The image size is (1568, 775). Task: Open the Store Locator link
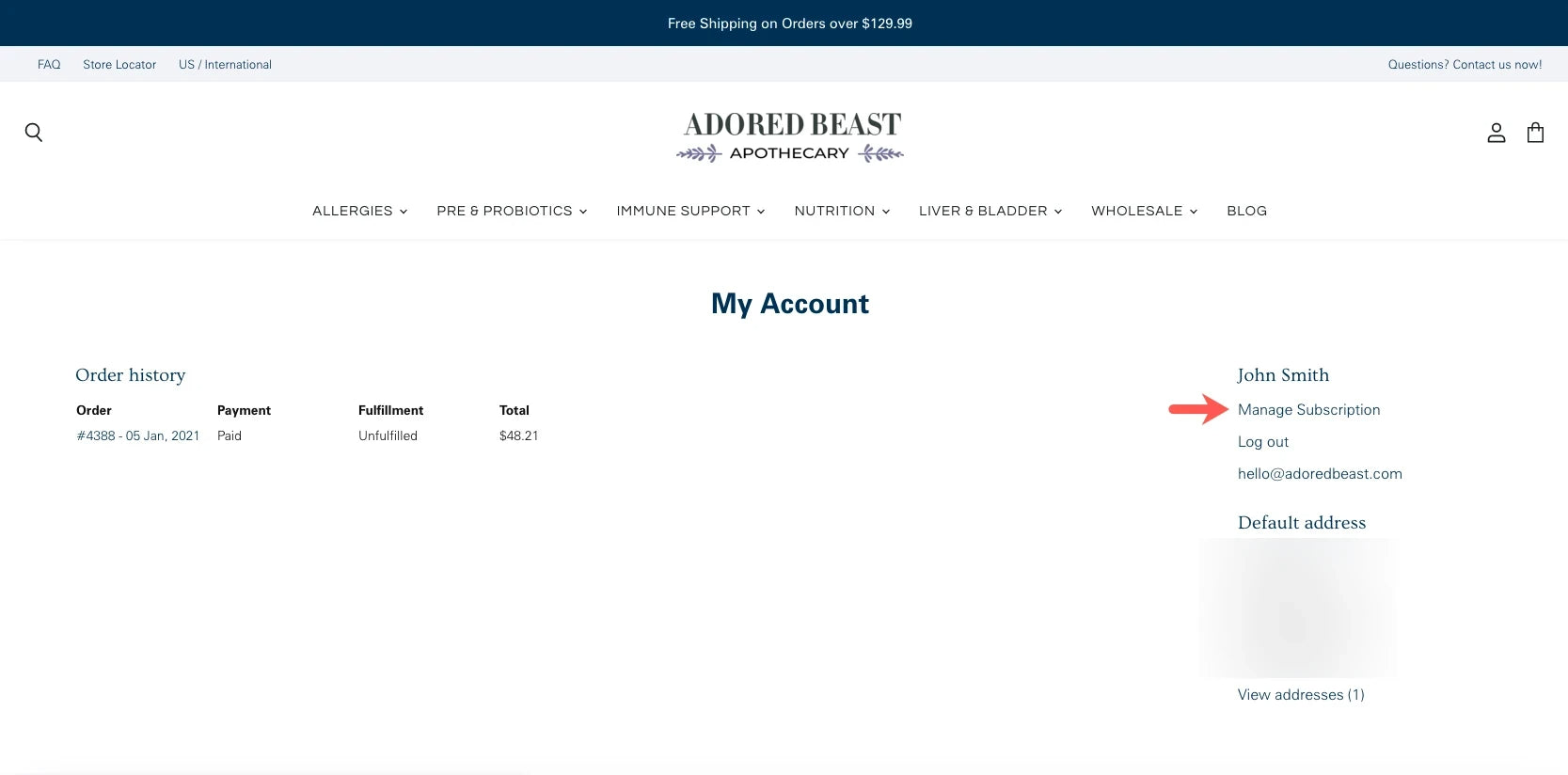coord(119,65)
